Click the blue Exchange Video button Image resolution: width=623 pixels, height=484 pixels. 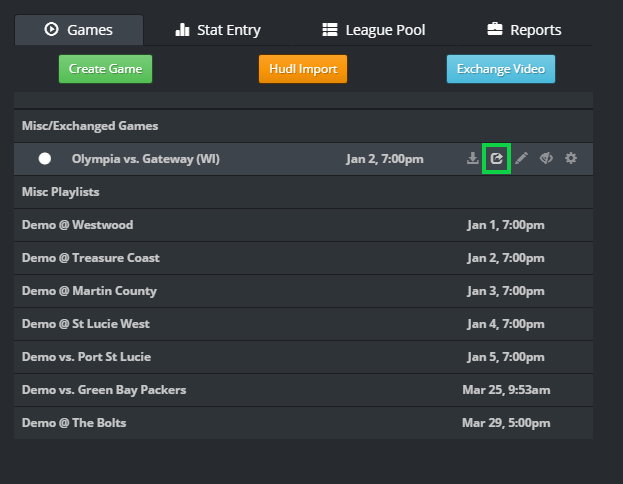coord(501,69)
